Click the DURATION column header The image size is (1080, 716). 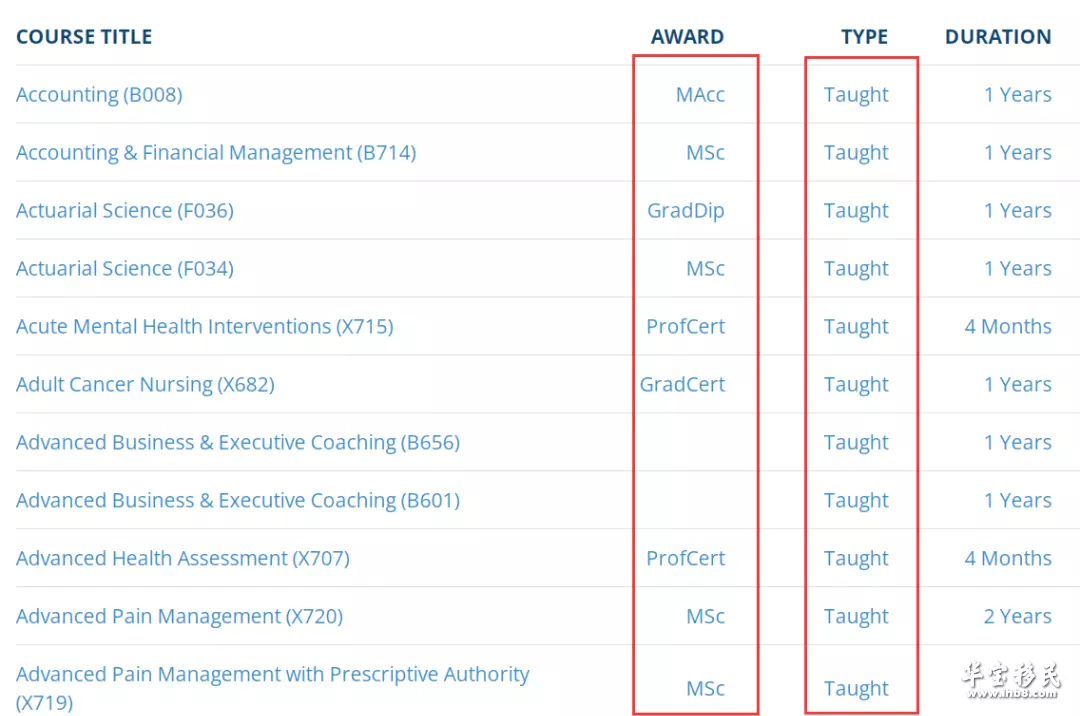[998, 36]
